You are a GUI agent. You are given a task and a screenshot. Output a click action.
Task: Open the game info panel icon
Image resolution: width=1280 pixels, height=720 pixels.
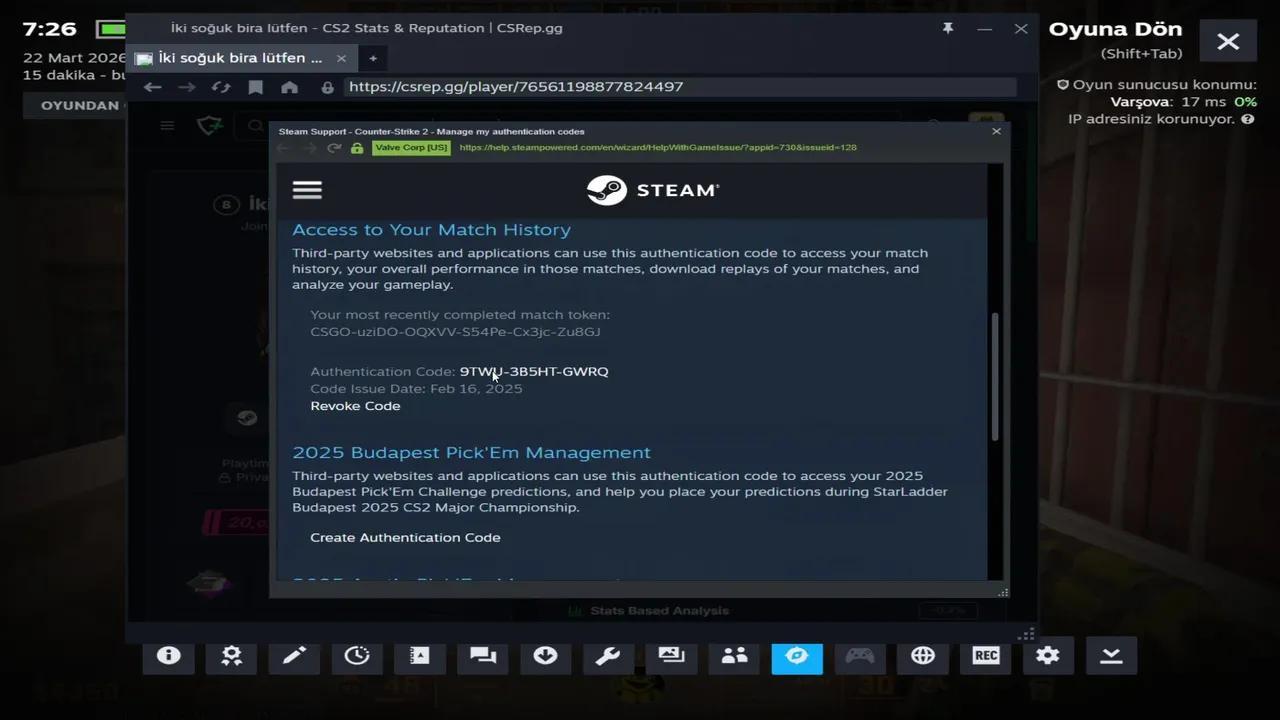pos(168,656)
